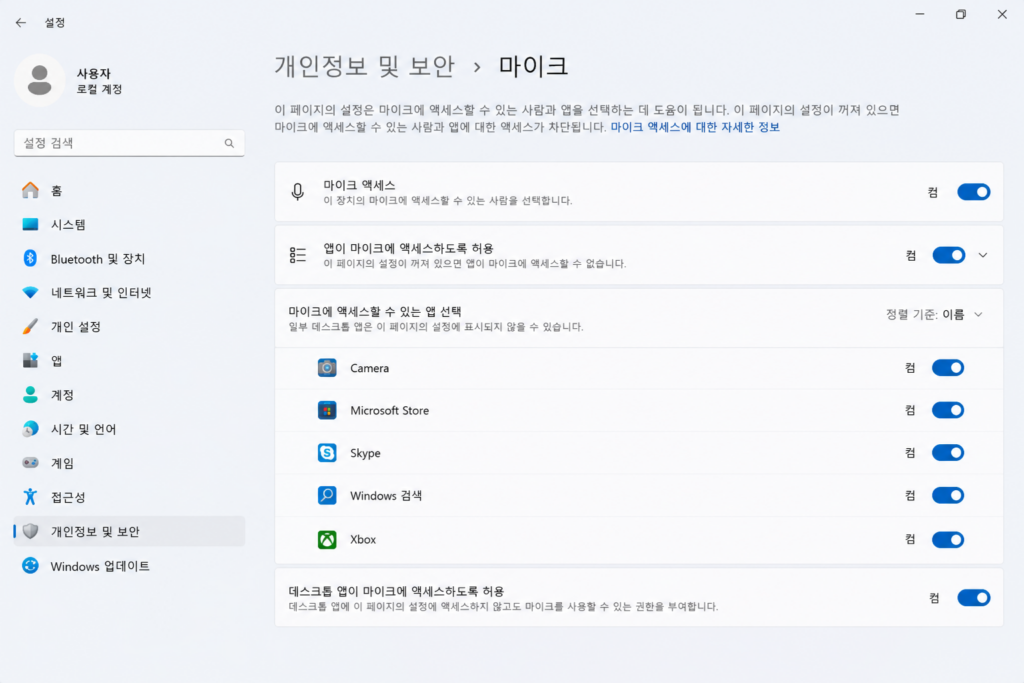Toggle 앱이 마이크에 액세스하도록 허용 switch
1024x683 pixels.
coord(948,255)
